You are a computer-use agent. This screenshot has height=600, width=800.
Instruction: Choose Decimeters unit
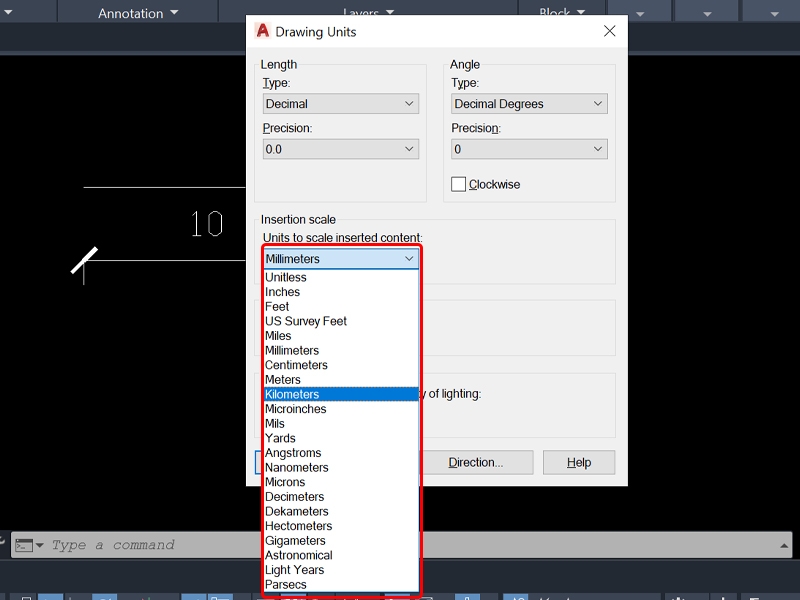coord(341,497)
